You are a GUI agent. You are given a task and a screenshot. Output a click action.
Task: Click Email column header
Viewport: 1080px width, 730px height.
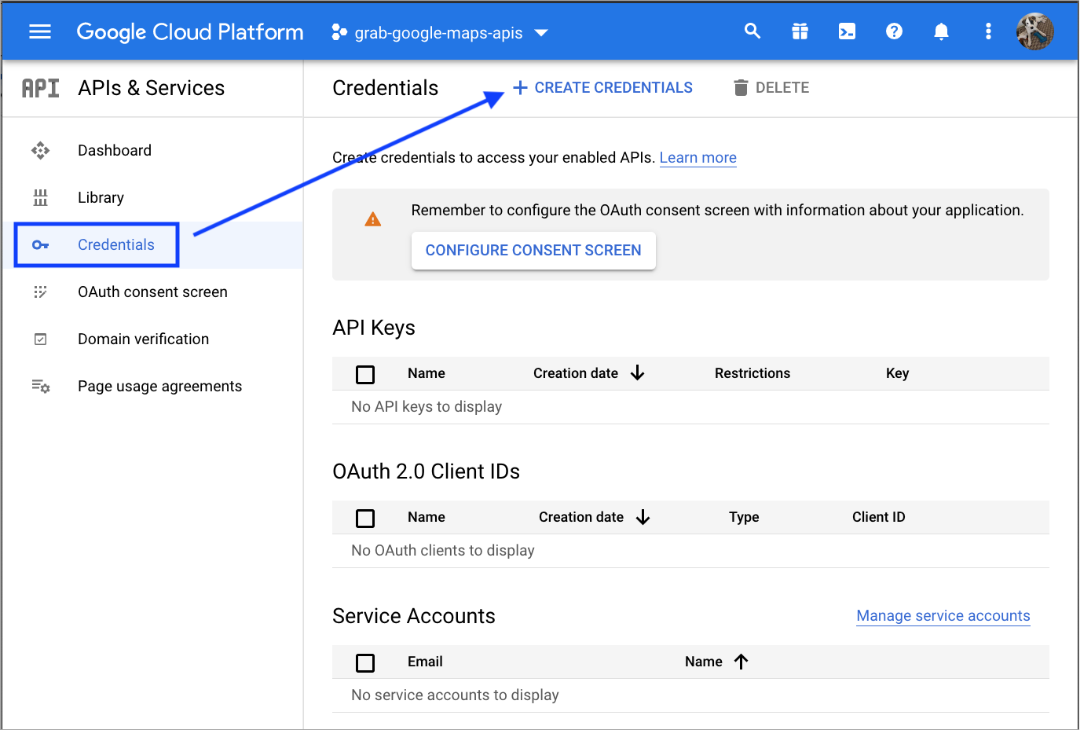click(x=425, y=662)
